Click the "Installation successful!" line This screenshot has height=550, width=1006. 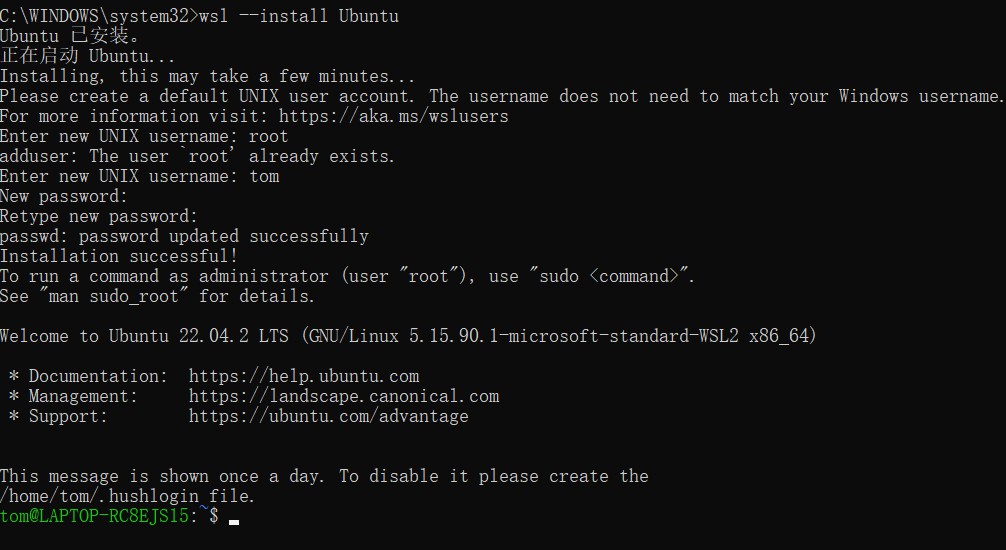119,256
